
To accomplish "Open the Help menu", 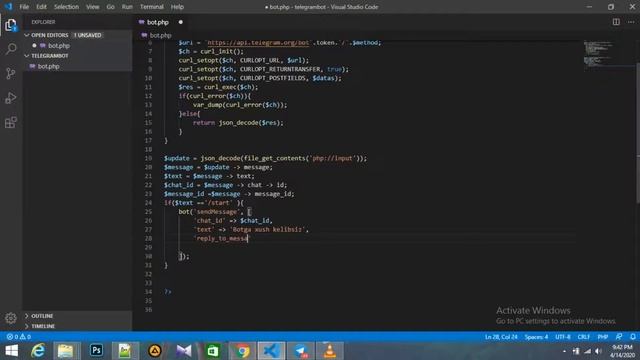I will click(x=177, y=7).
